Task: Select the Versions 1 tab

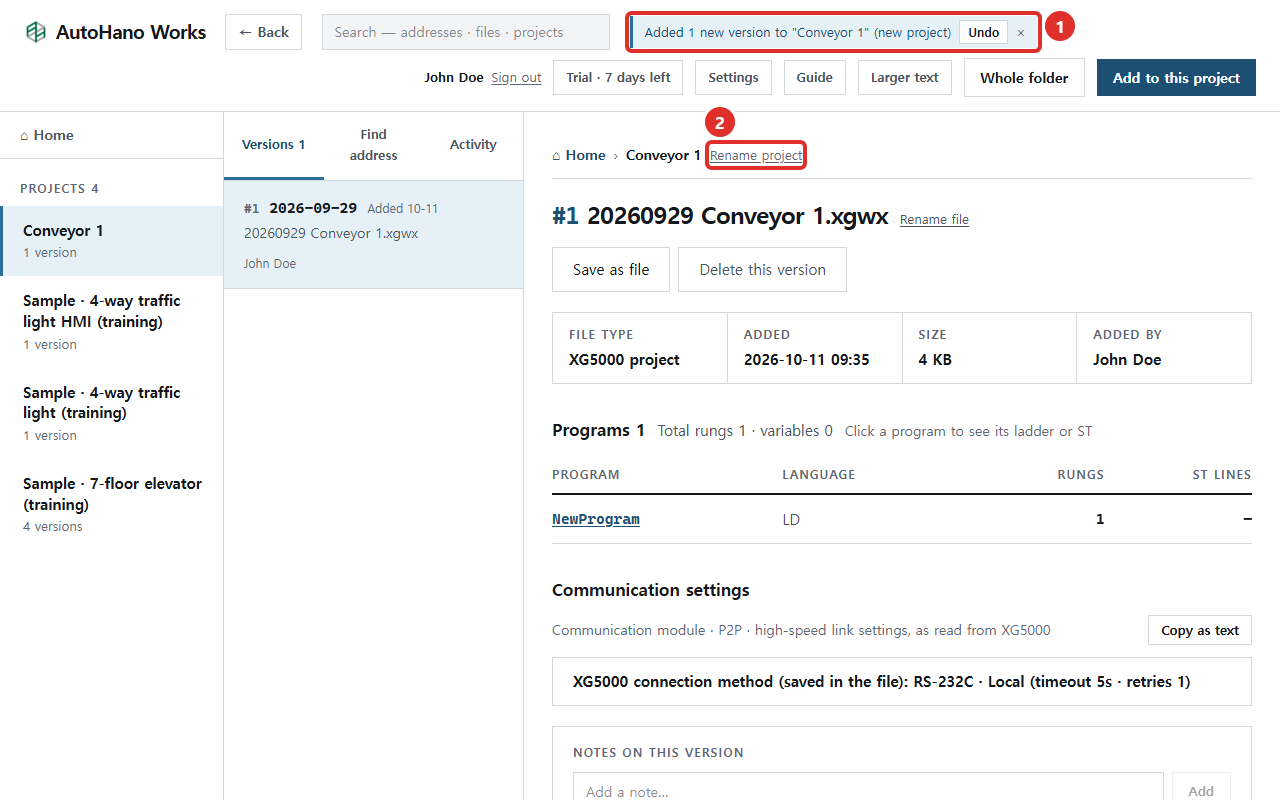Action: 273,145
